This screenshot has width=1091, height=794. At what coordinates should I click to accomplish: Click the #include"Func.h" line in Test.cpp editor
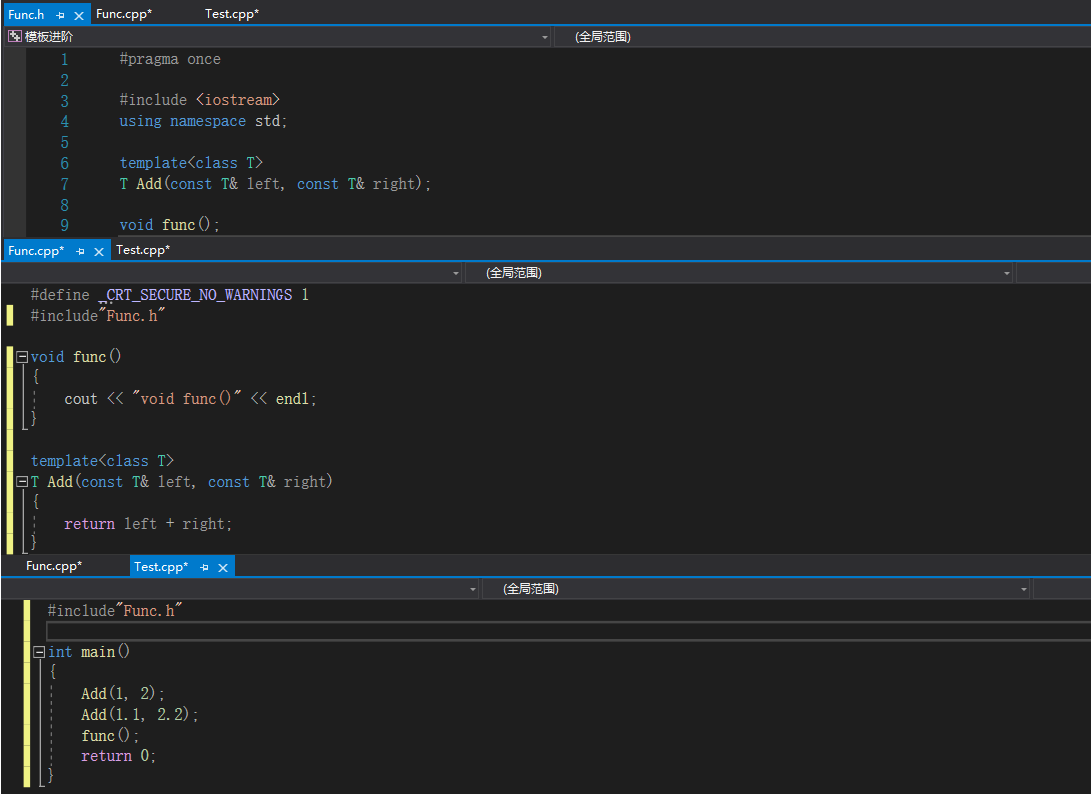pyautogui.click(x=115, y=611)
